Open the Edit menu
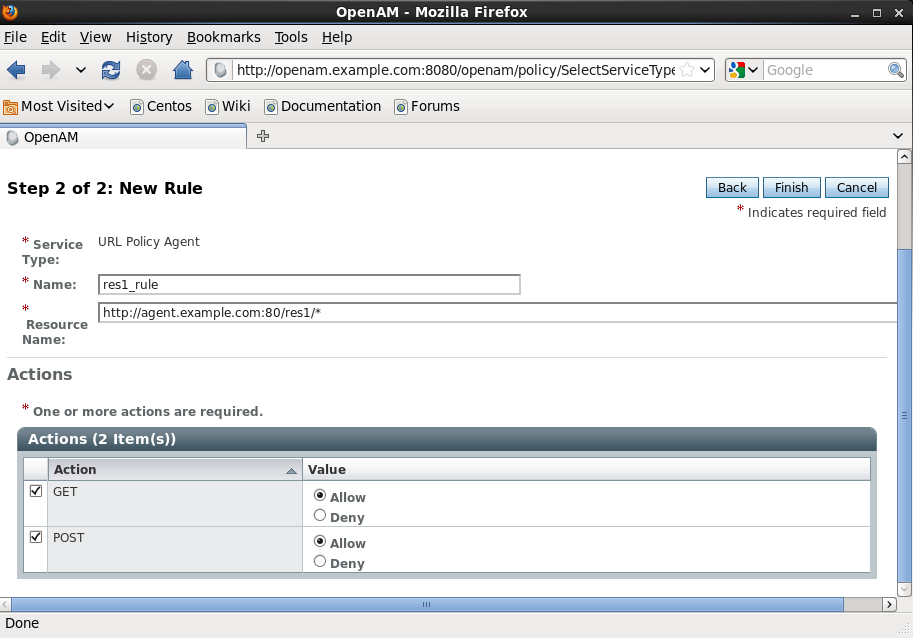The height and width of the screenshot is (638, 913). [x=53, y=37]
